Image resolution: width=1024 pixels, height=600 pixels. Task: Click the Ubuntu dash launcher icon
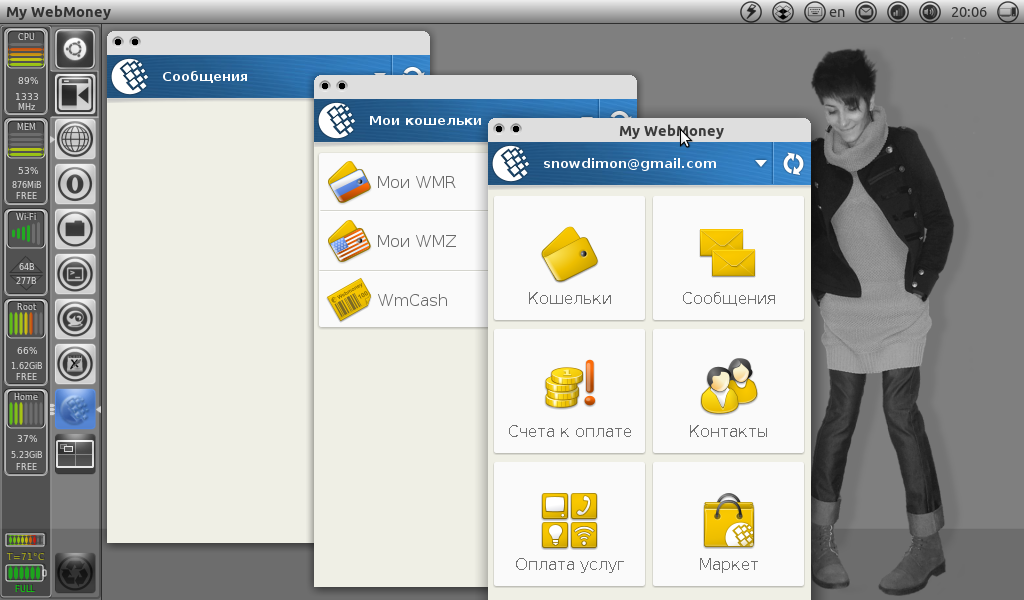[x=75, y=49]
